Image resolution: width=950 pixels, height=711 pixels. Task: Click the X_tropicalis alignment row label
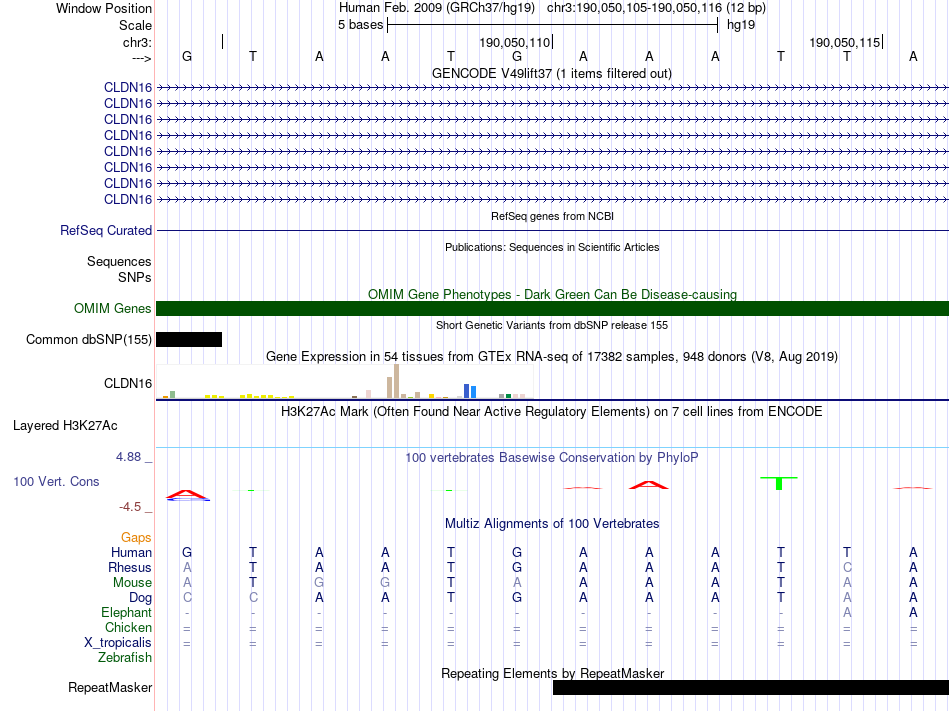[x=118, y=643]
